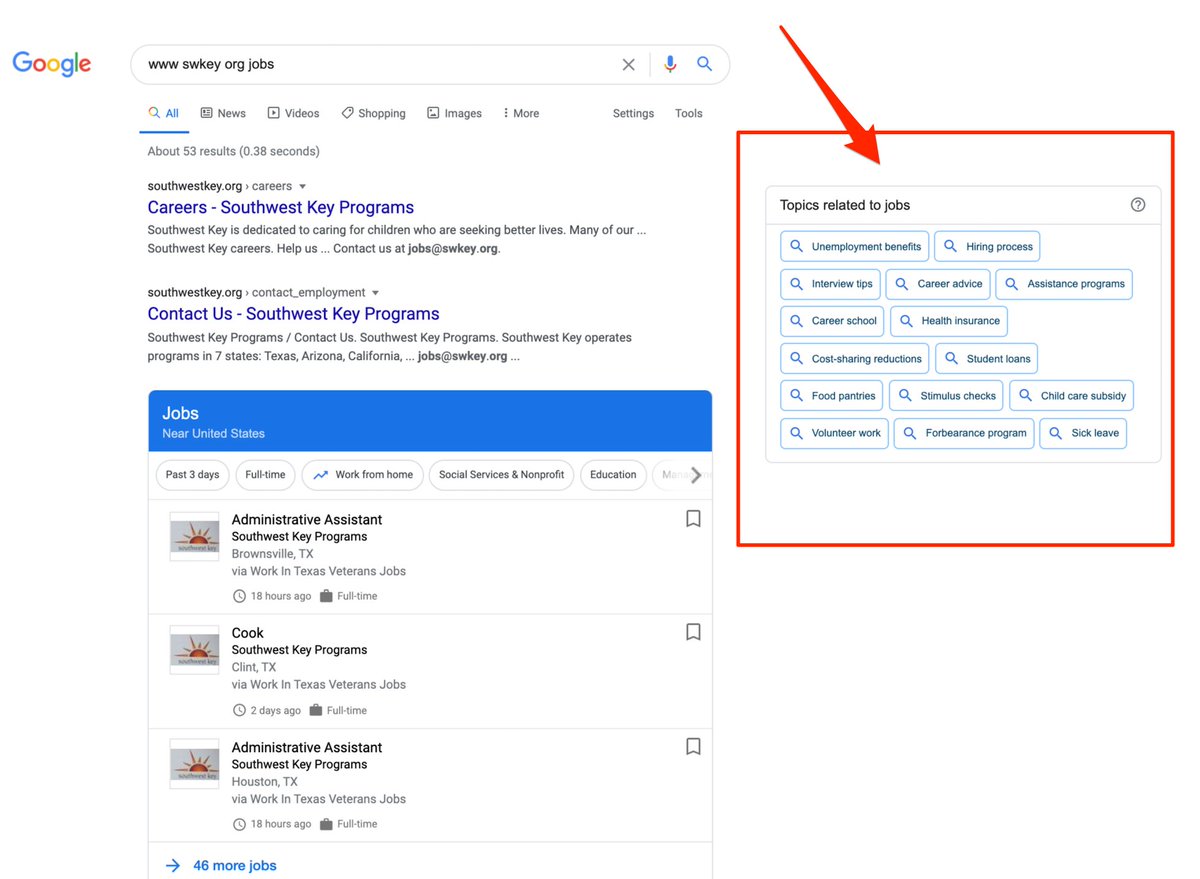Viewport: 1200px width, 879px height.
Task: Open help icon in Topics related to jobs
Action: (1138, 205)
